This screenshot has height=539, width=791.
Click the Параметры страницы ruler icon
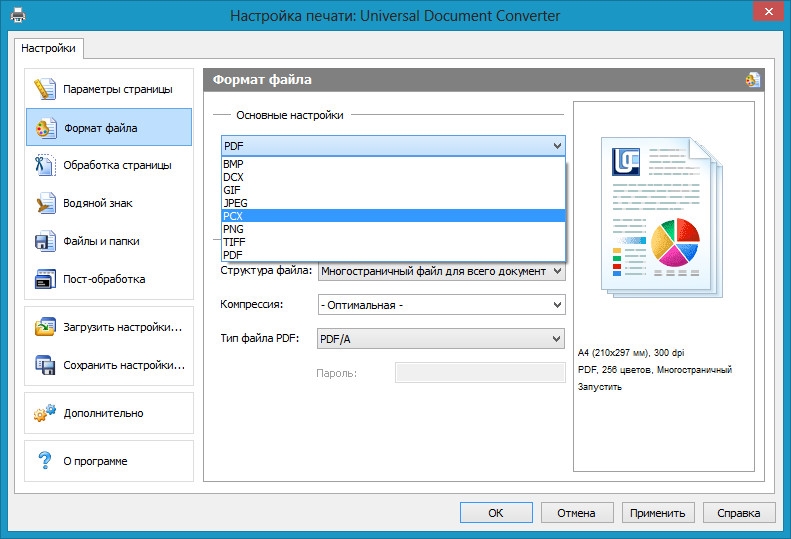(x=45, y=89)
